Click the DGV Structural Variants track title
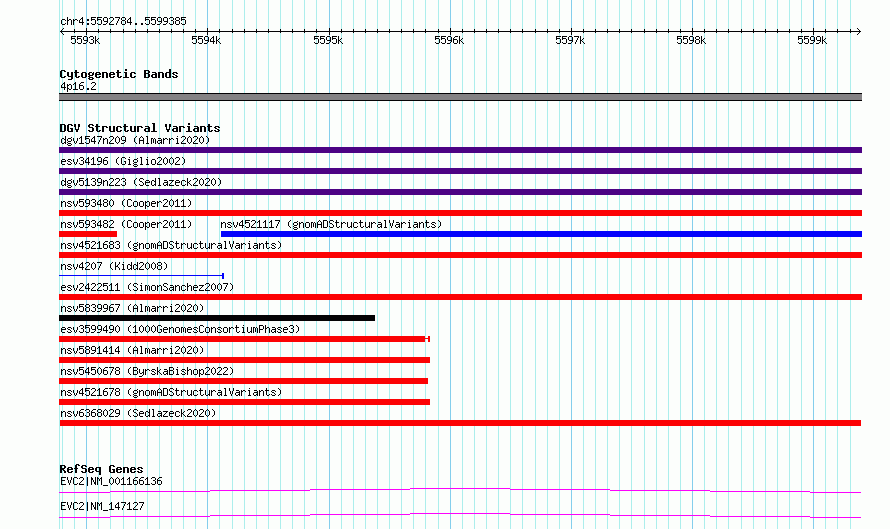 [140, 128]
